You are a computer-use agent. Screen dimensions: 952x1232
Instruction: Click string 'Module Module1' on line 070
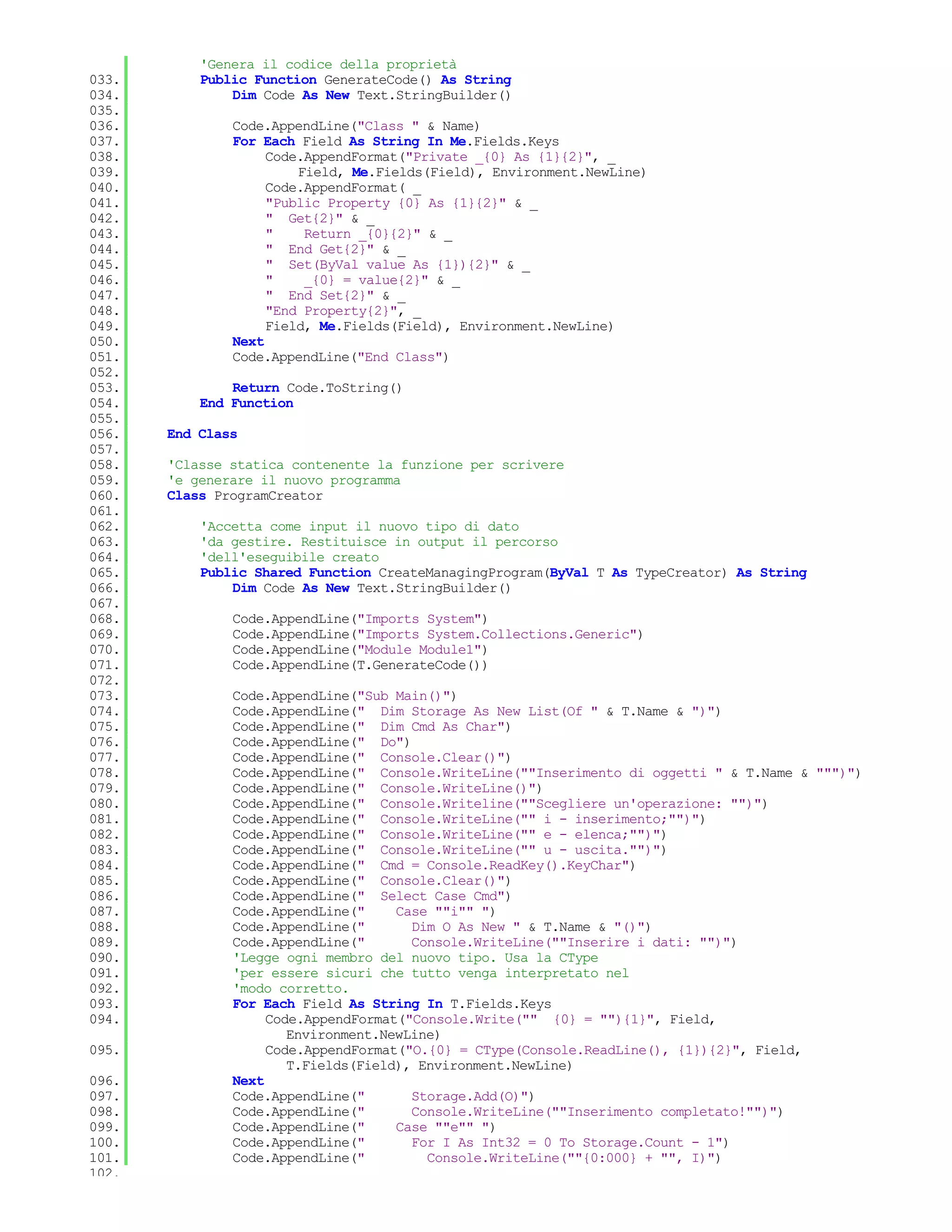[419, 650]
